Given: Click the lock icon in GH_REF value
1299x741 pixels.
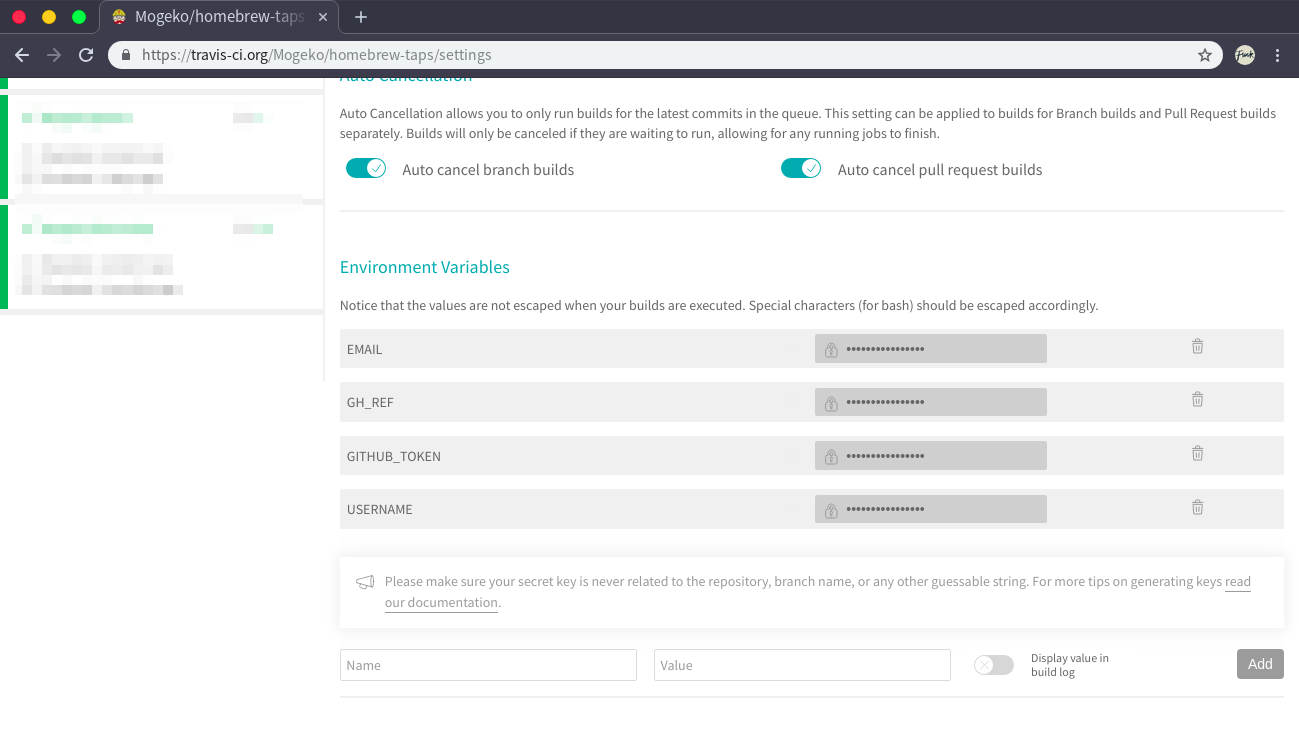Looking at the screenshot, I should click(831, 403).
